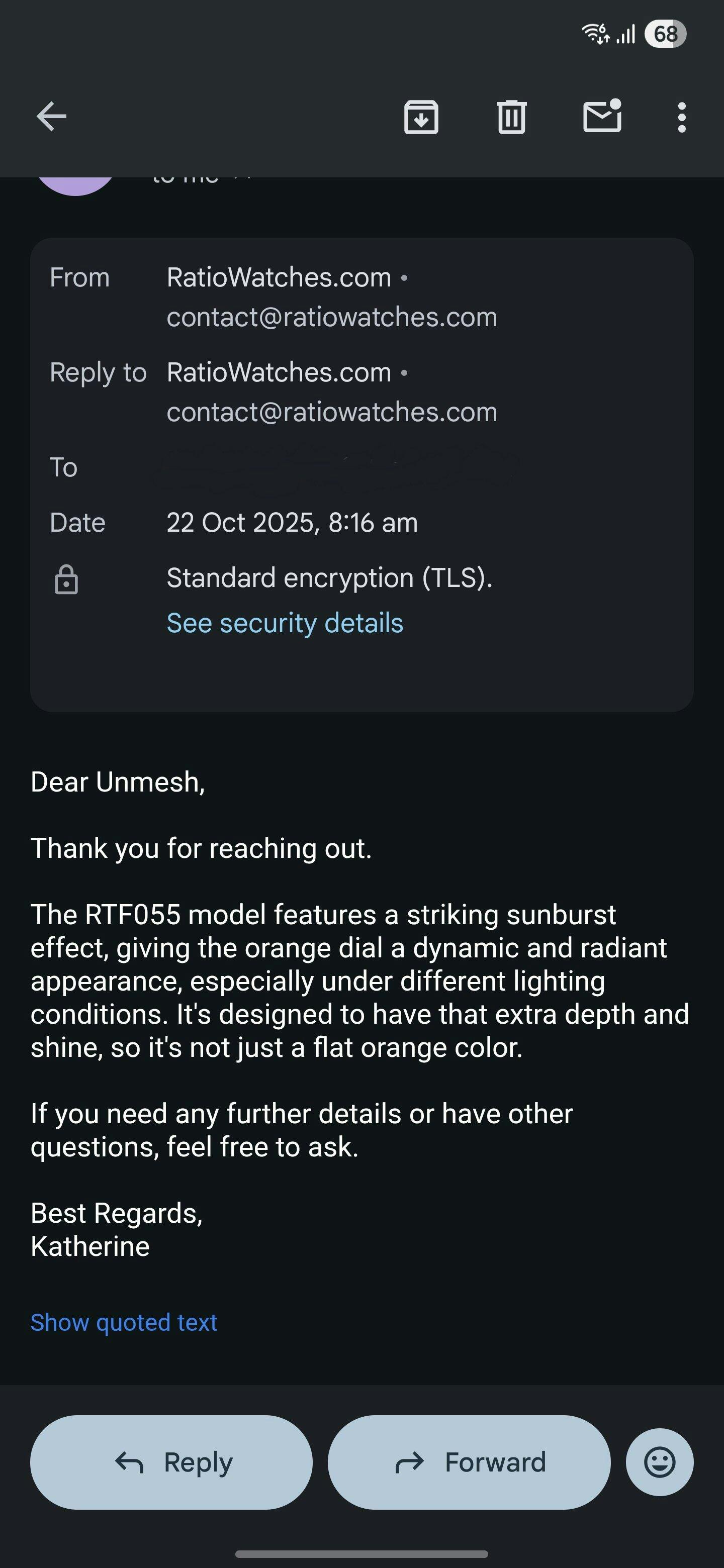Tap the redacted To recipient address
This screenshot has width=724, height=1568.
point(335,468)
